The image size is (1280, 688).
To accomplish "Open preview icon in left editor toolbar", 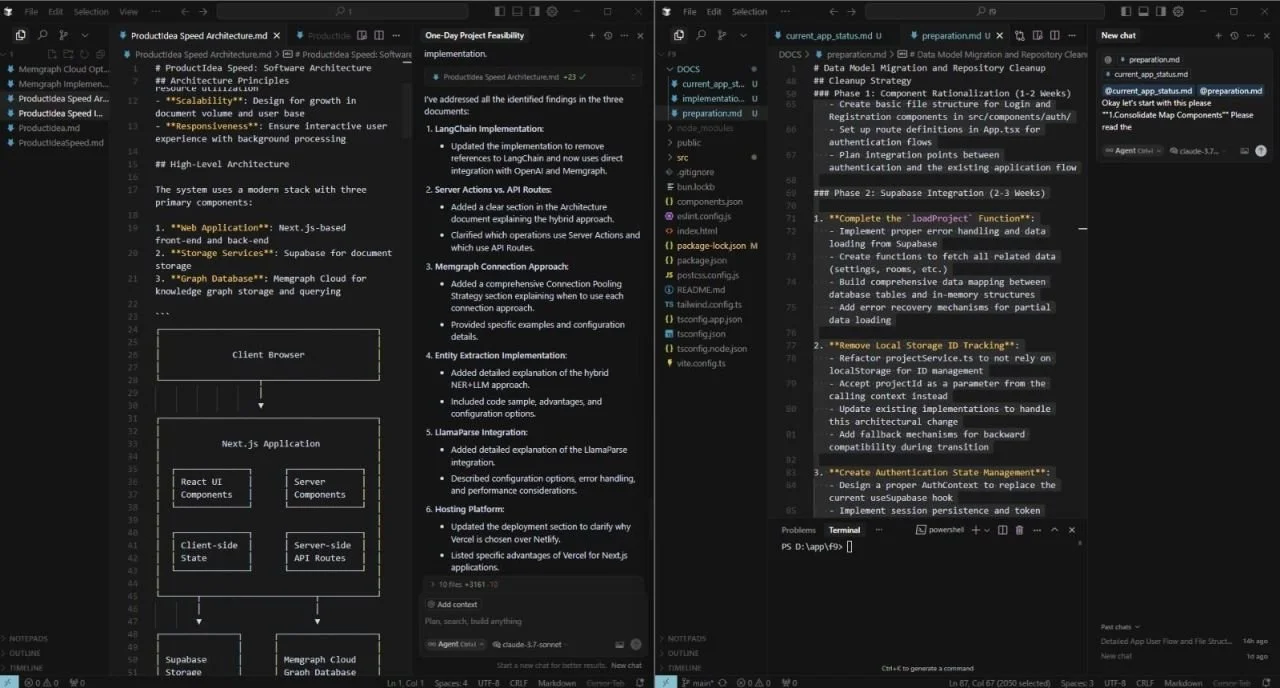I will (x=362, y=35).
